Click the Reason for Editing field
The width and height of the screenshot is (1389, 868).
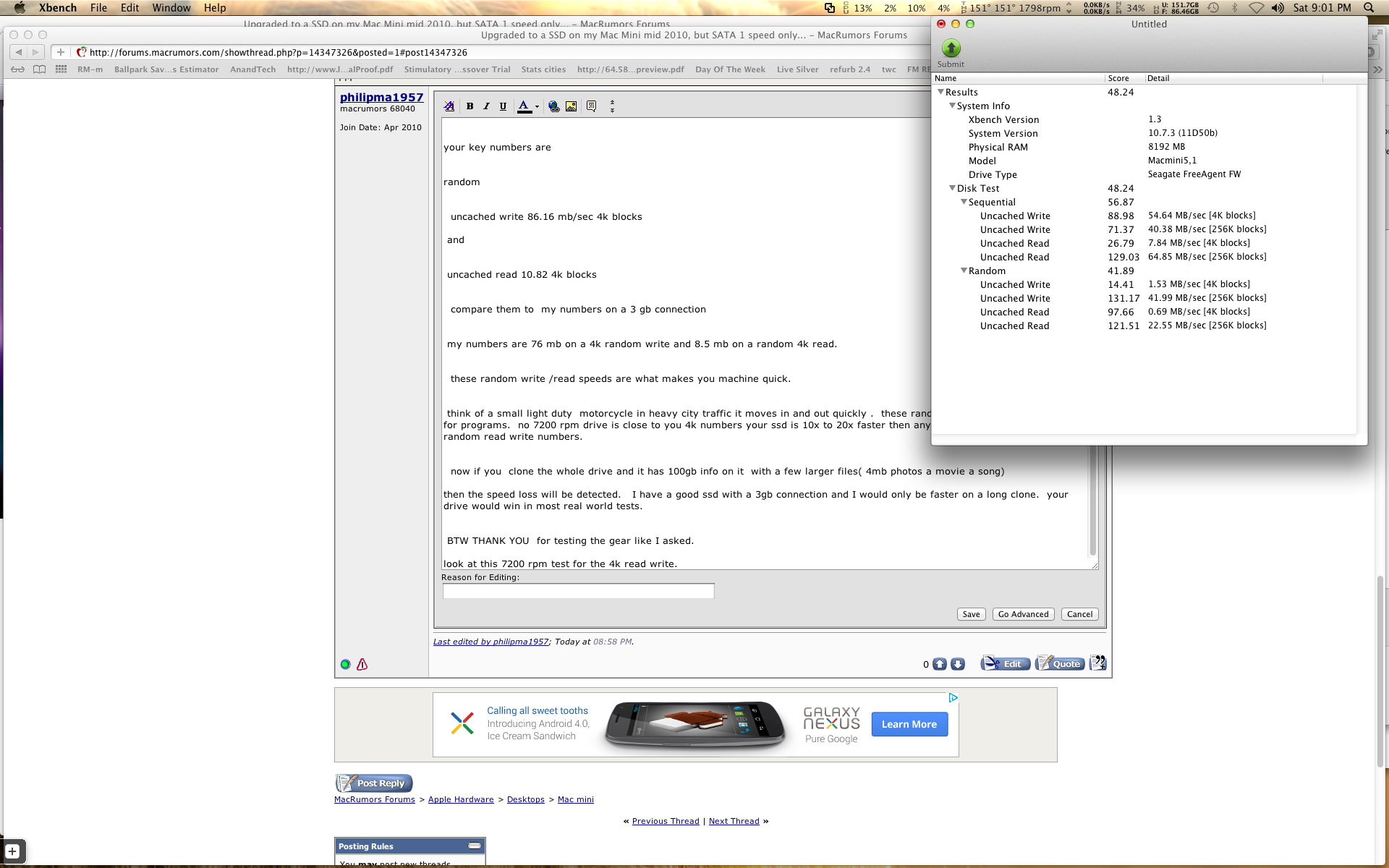click(578, 591)
